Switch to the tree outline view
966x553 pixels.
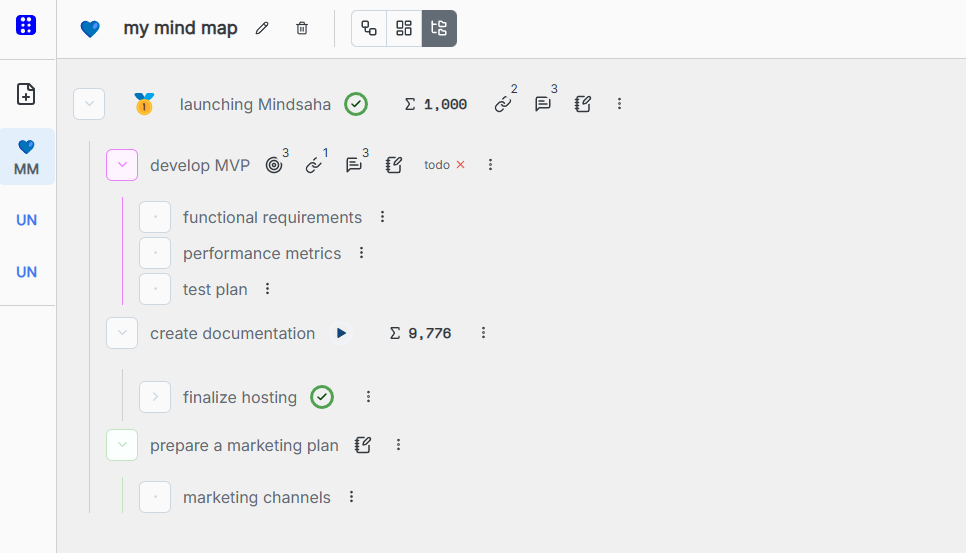439,29
